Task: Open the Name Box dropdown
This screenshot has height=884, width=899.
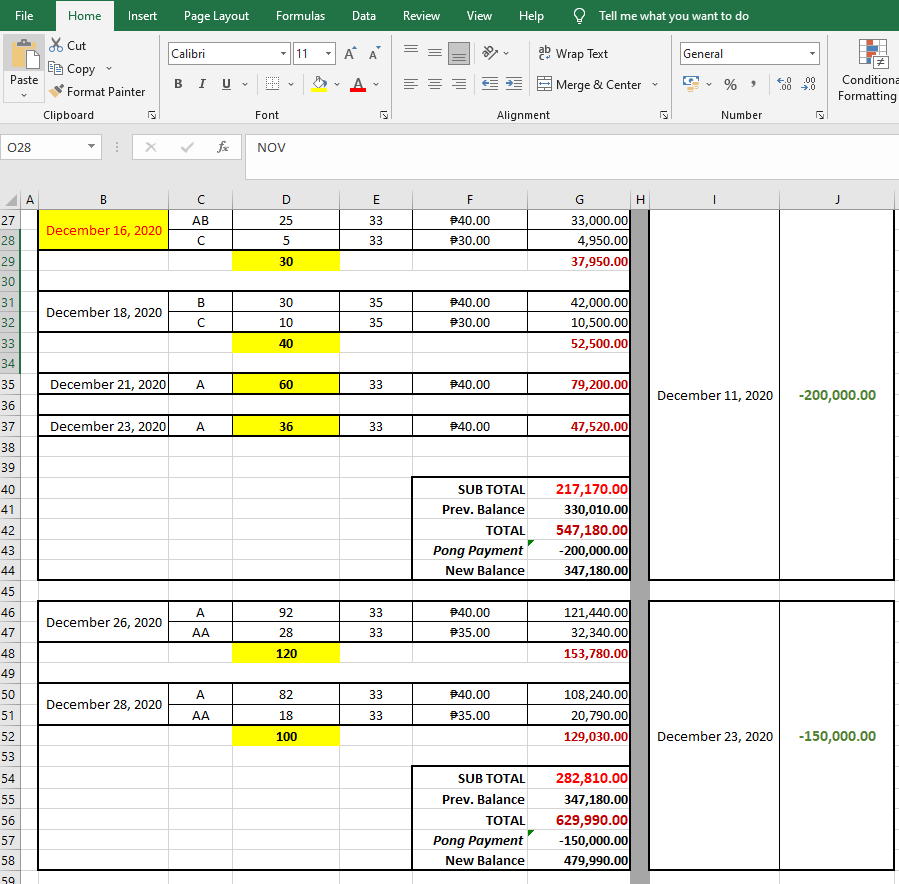Action: pyautogui.click(x=91, y=147)
